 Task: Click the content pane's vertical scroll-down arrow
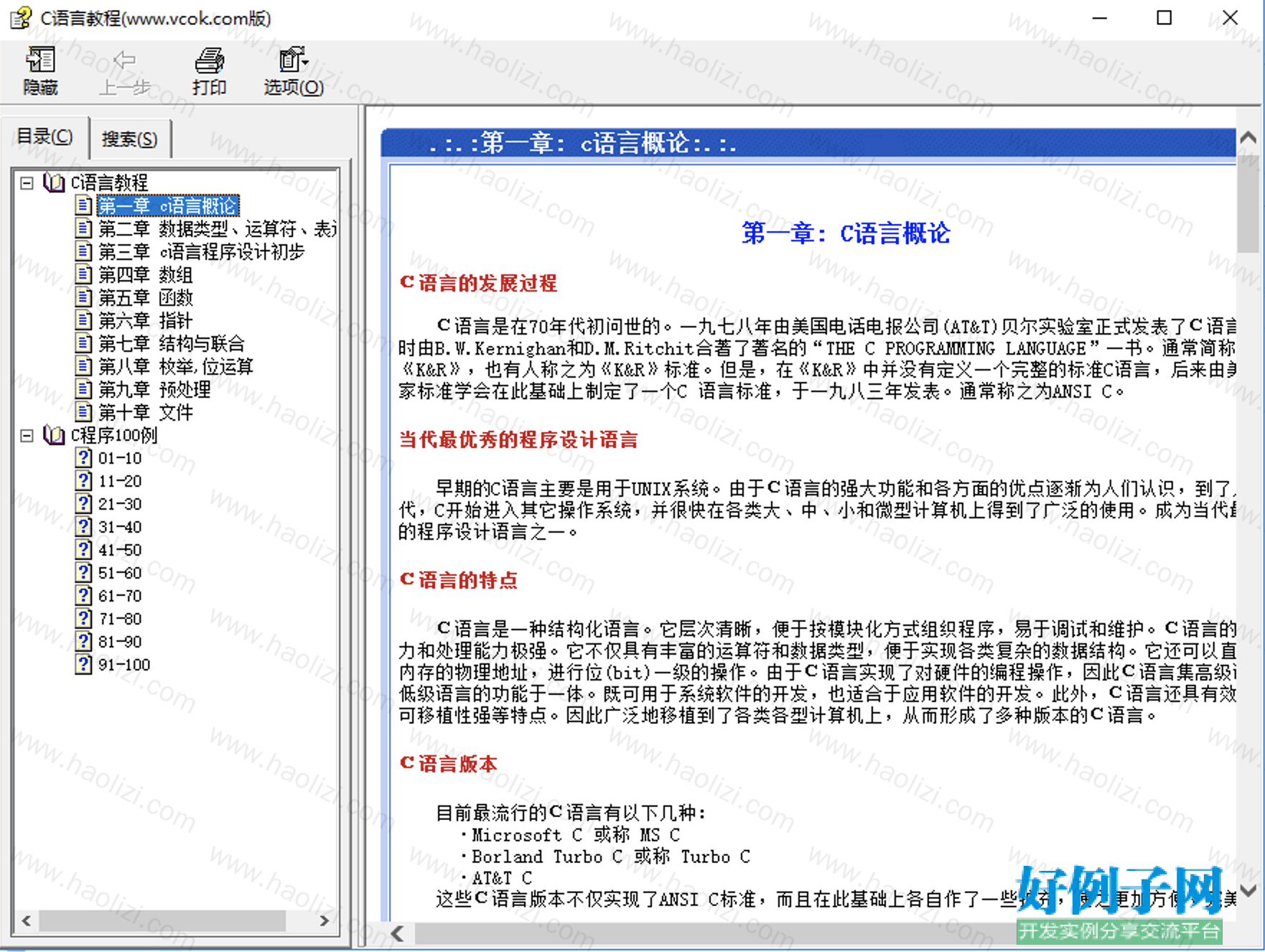[x=1248, y=891]
